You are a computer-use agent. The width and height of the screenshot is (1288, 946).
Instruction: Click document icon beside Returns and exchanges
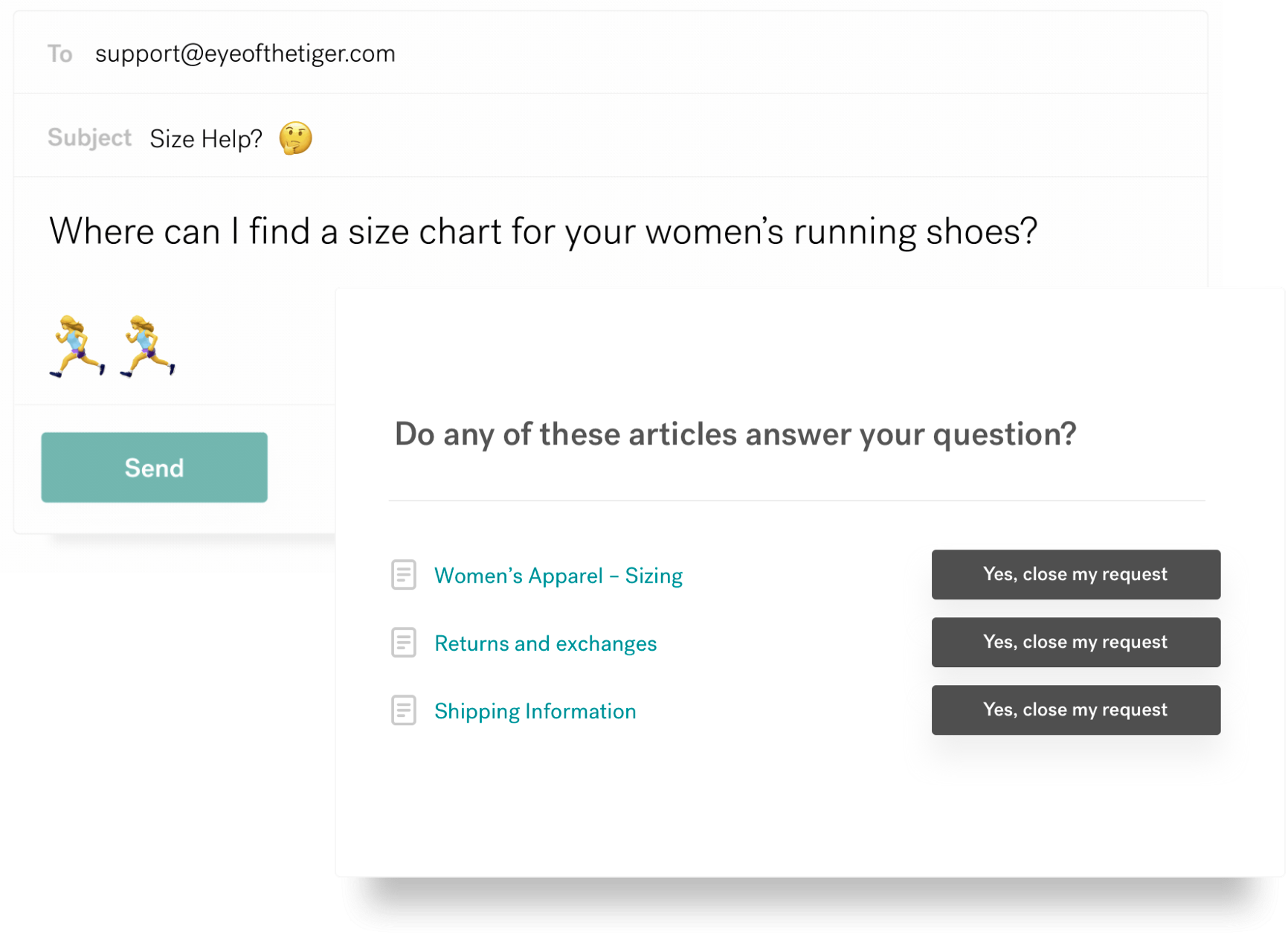click(x=404, y=643)
